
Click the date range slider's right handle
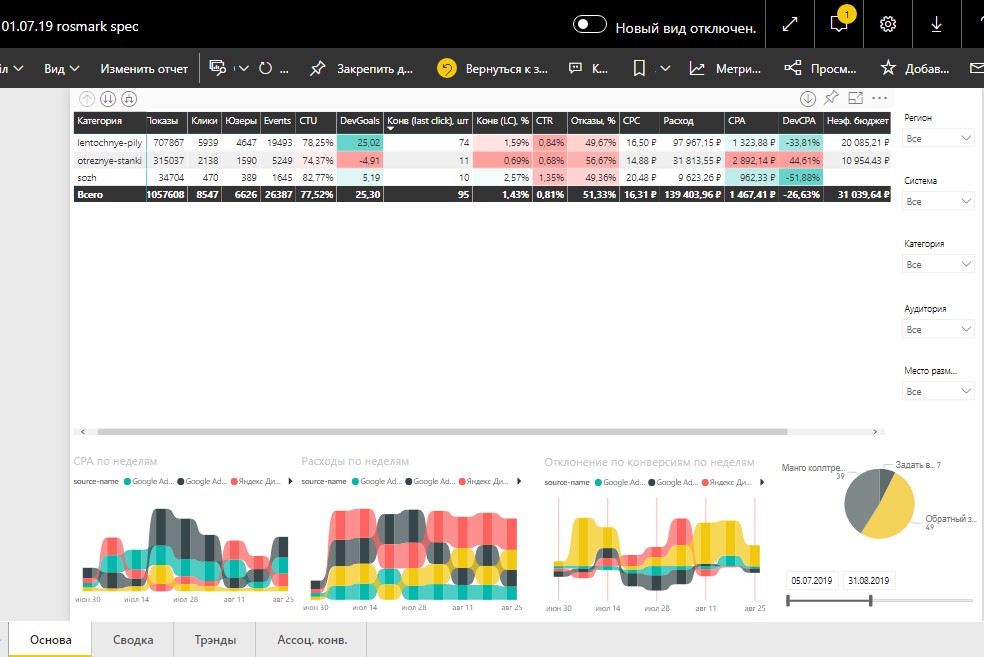870,601
